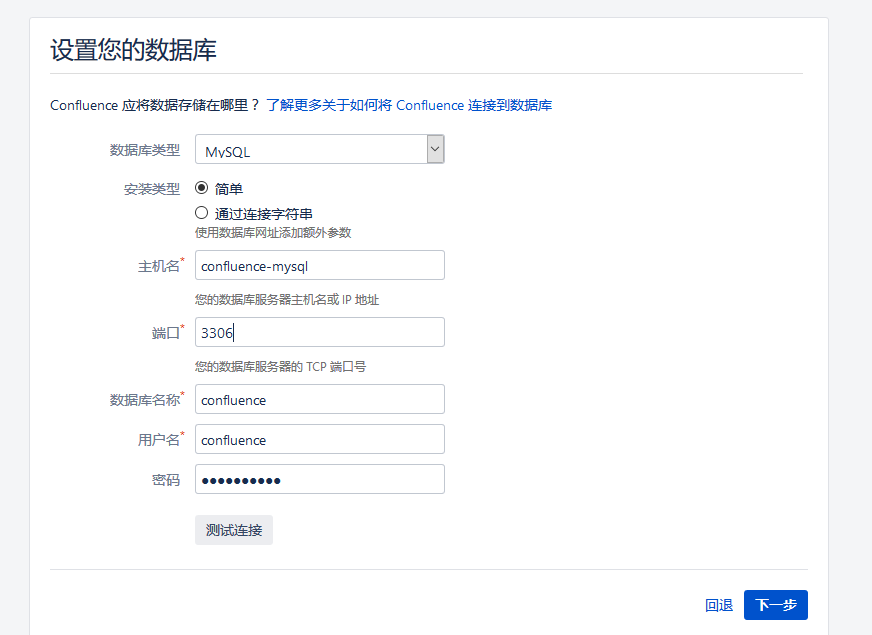The height and width of the screenshot is (635, 872).
Task: Open the 数据库类型 MySQL dropdown
Action: pyautogui.click(x=319, y=149)
